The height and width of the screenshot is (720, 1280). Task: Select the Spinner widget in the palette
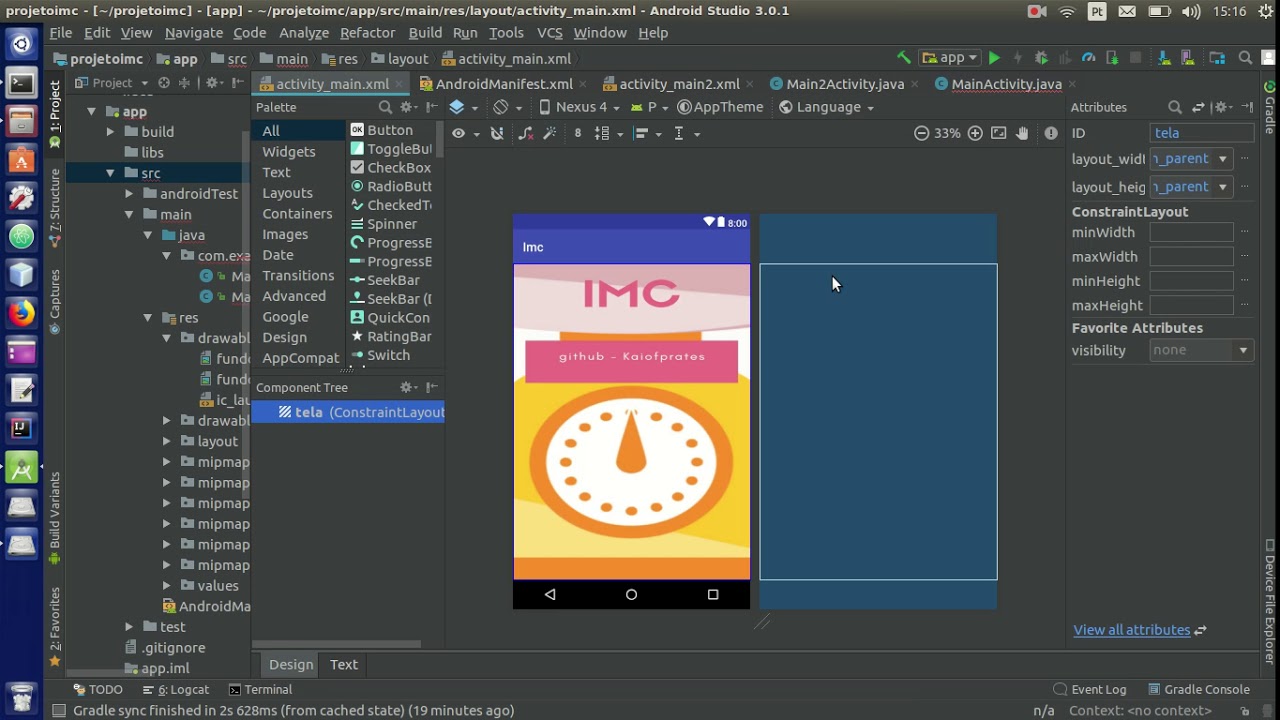coord(391,224)
